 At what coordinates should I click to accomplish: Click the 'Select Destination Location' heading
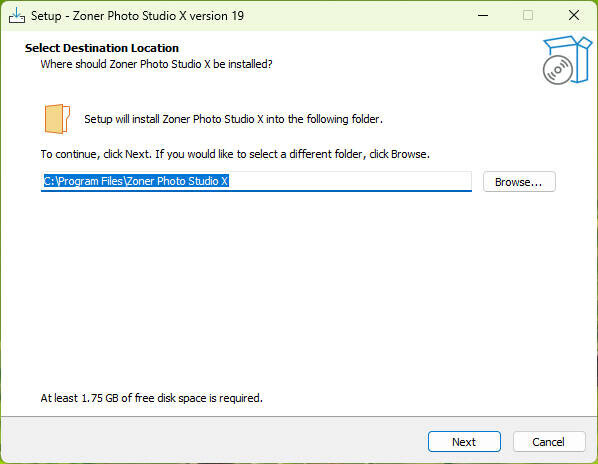(102, 48)
